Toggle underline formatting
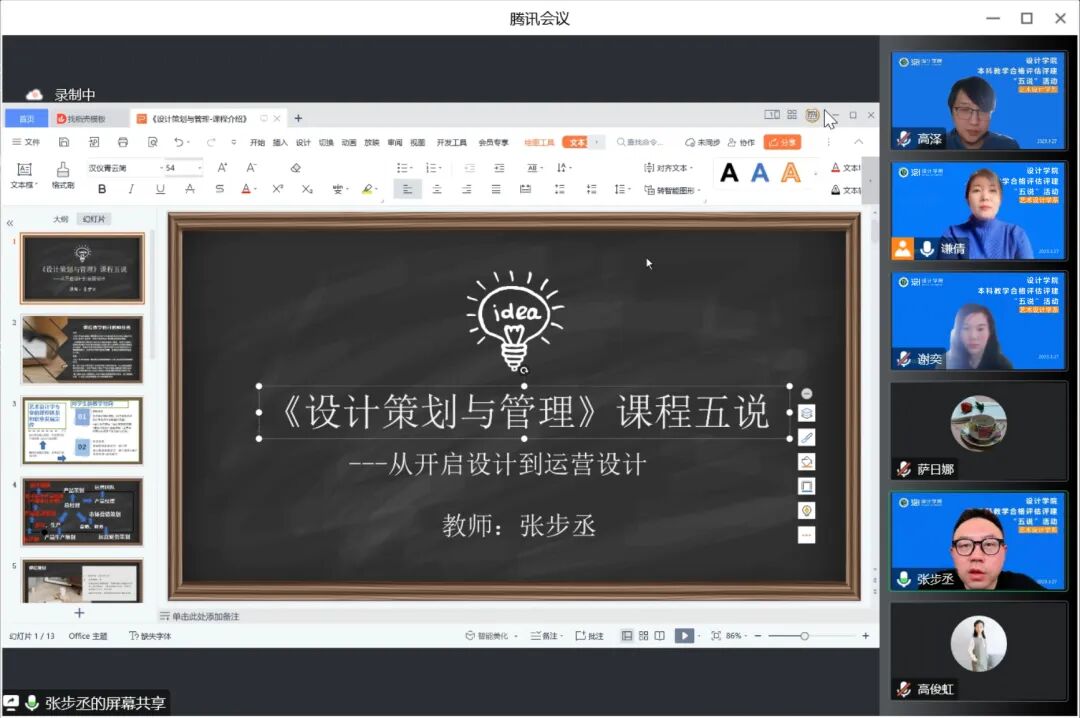 tap(160, 188)
